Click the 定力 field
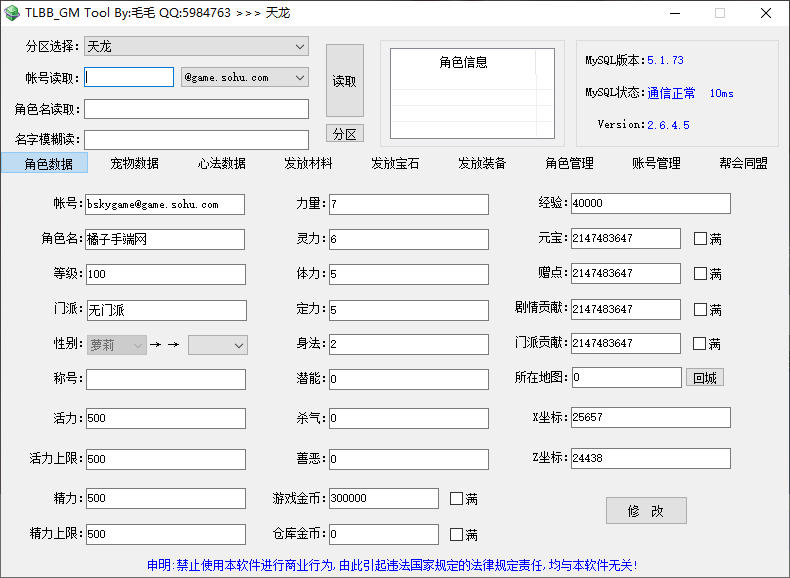The height and width of the screenshot is (578, 790). 409,310
